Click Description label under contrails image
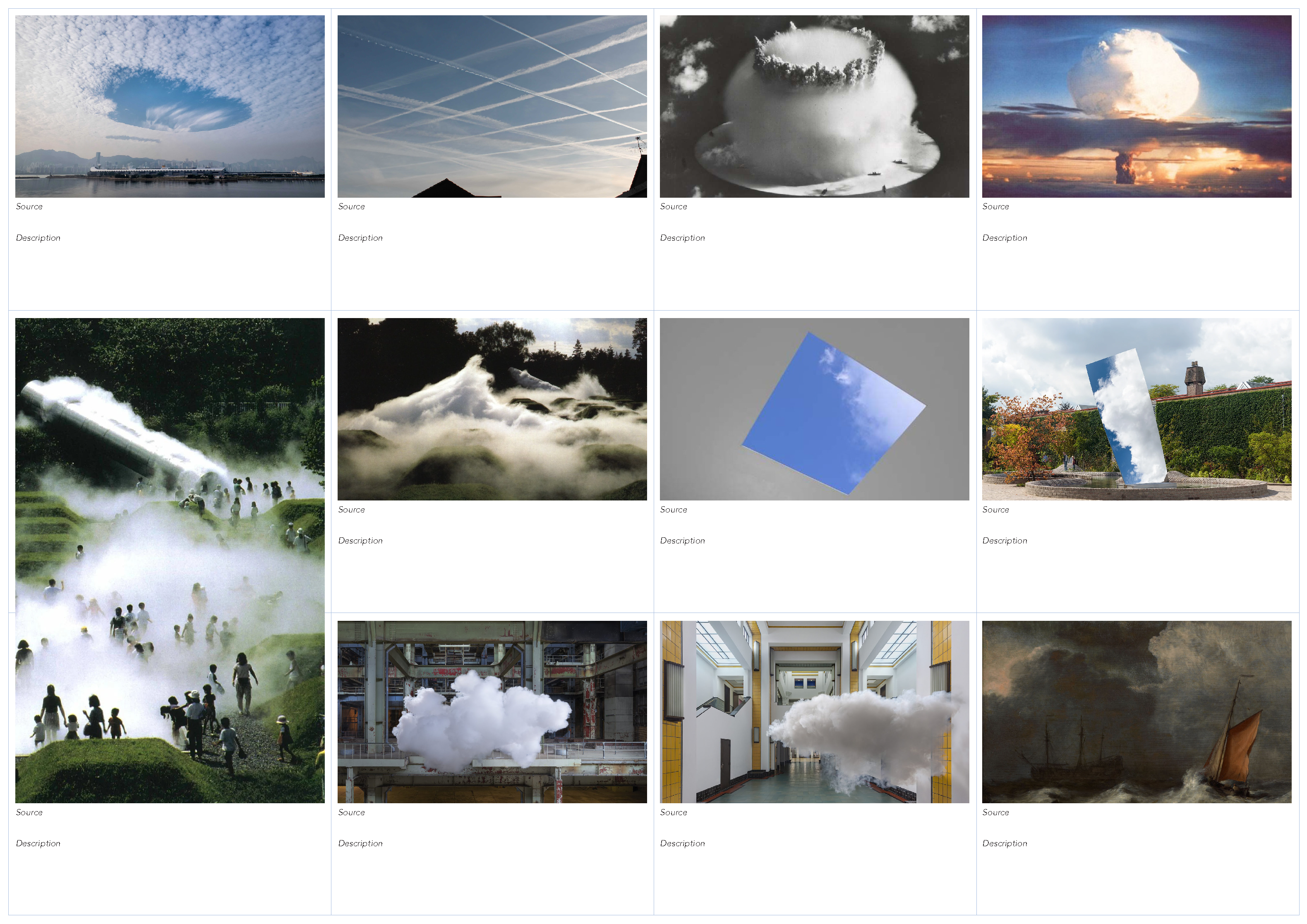Screen dimensions: 1307x924 (x=360, y=238)
